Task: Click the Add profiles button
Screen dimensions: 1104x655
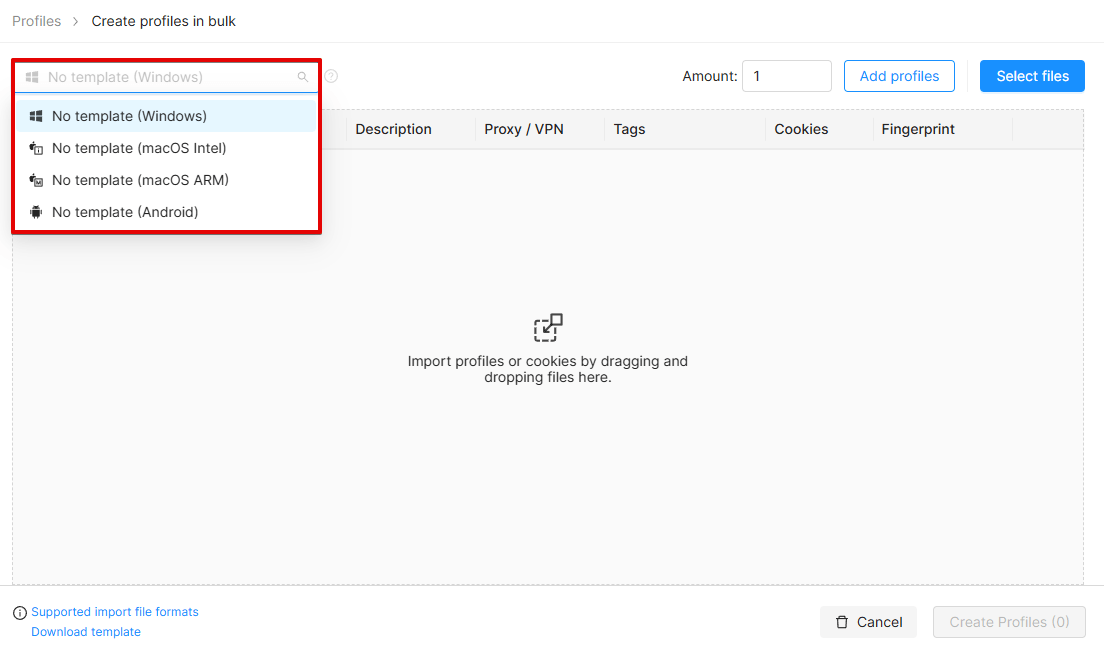Action: (899, 76)
